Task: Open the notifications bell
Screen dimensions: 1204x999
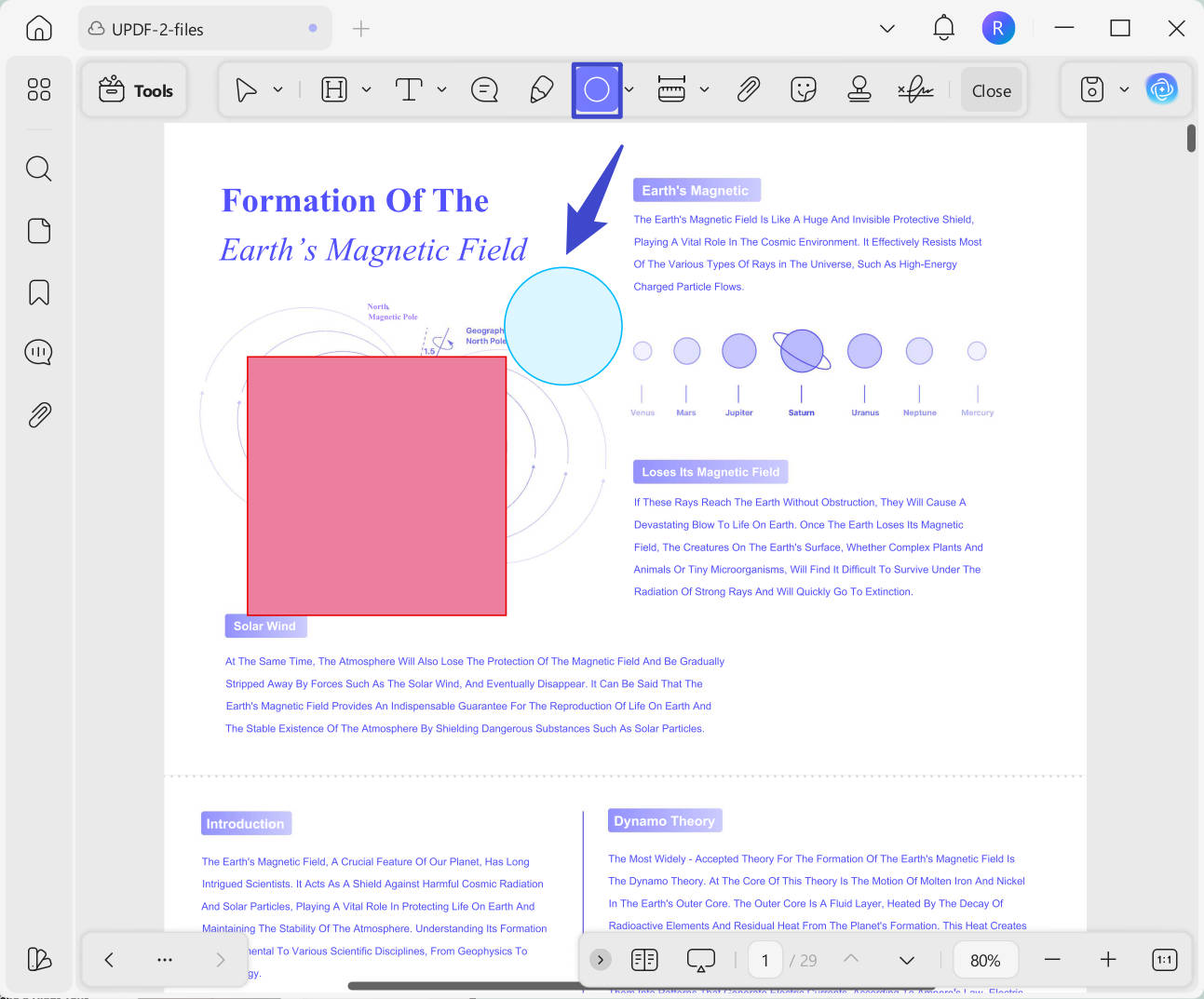Action: coord(943,28)
